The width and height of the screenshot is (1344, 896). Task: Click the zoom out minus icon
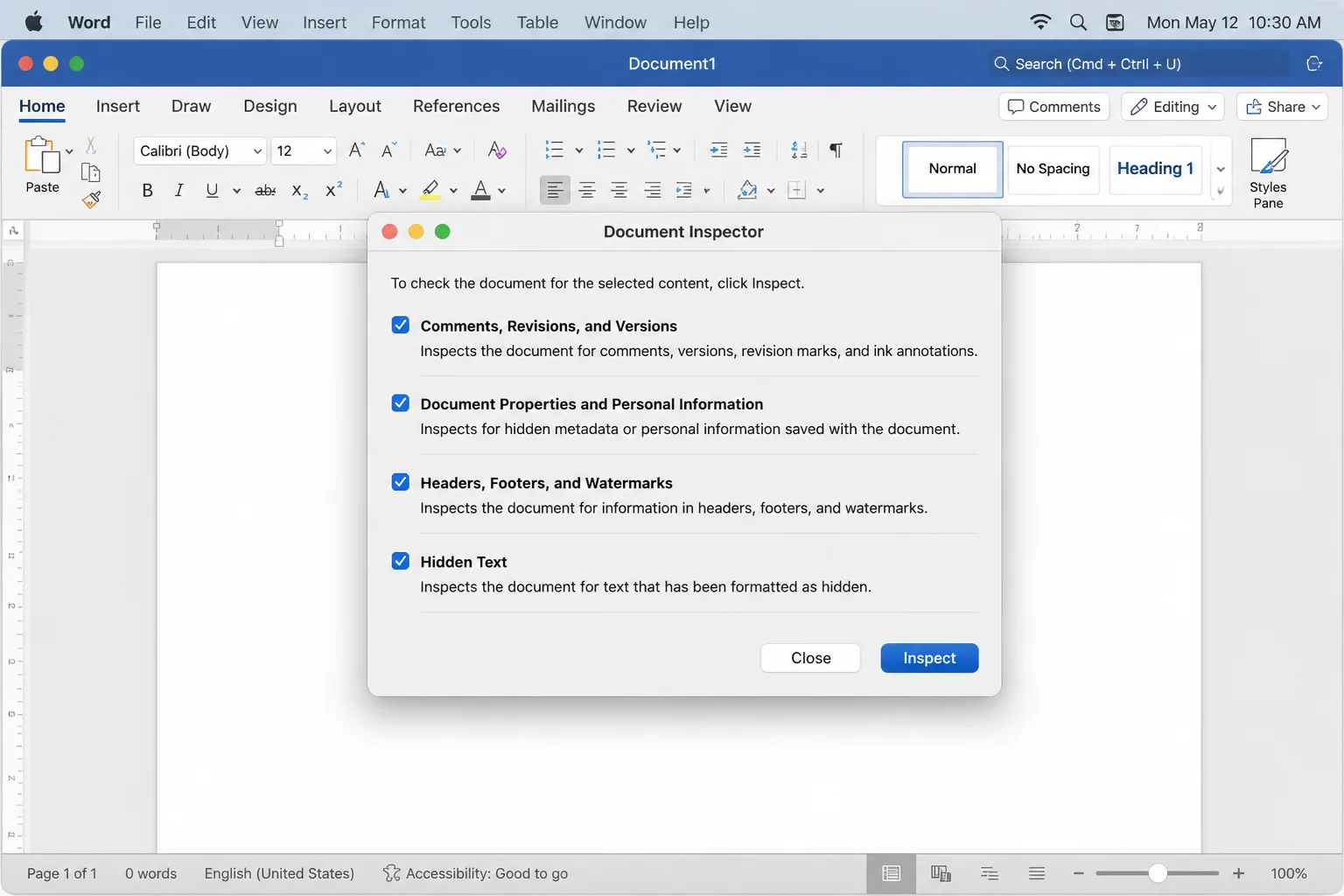[x=1078, y=873]
